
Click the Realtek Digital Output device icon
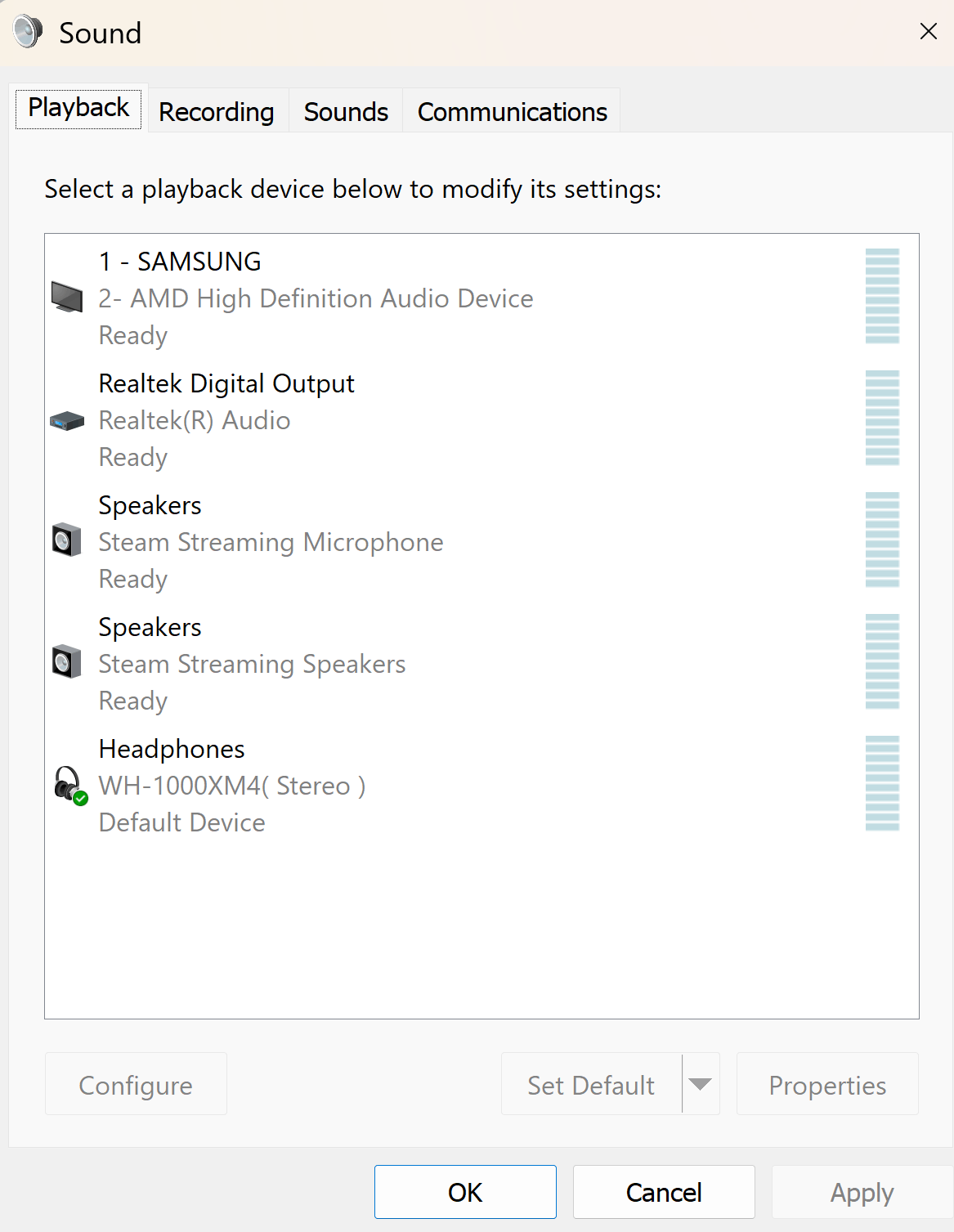coord(67,419)
